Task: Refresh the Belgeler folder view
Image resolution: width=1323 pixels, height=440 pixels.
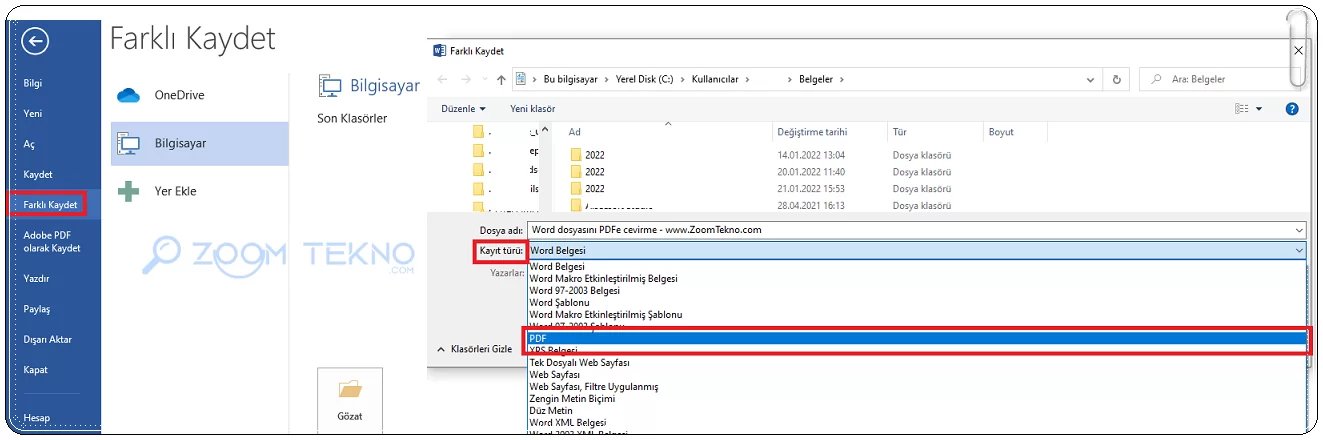Action: click(x=1117, y=79)
